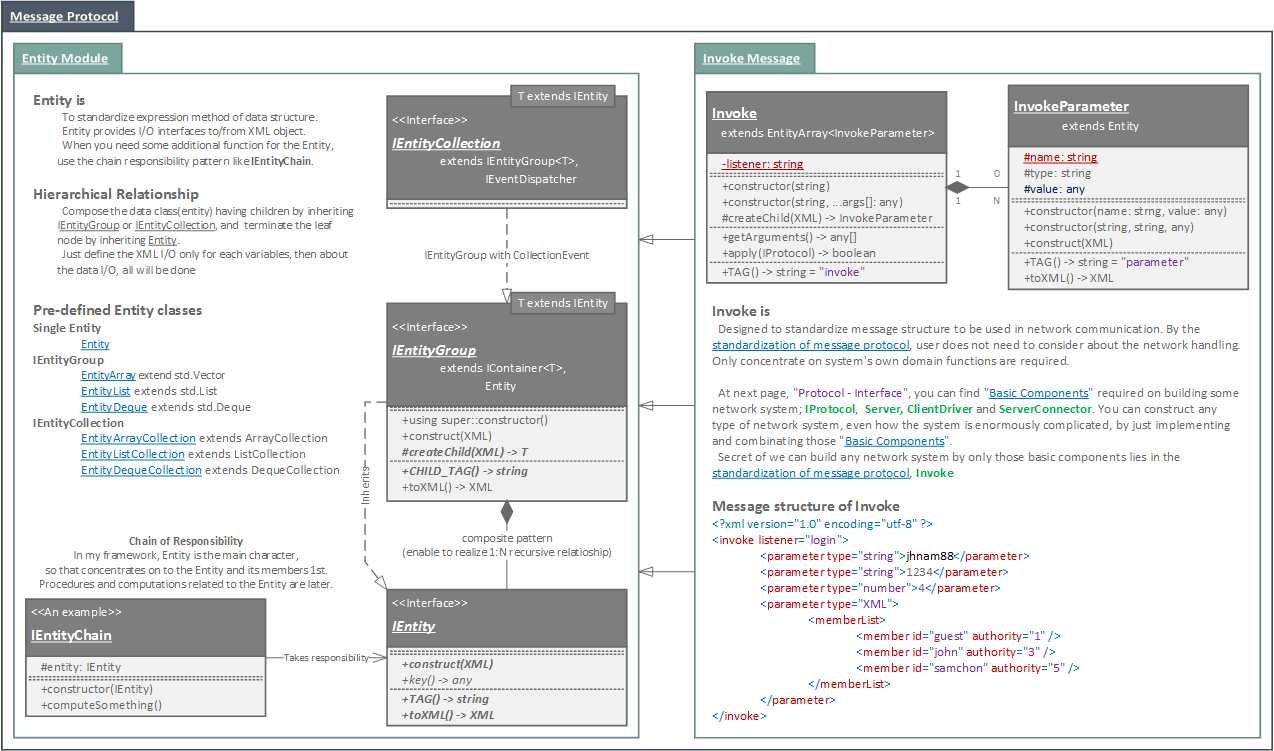The height and width of the screenshot is (751, 1274).
Task: Select the IEntityGroup class title
Action: click(434, 350)
